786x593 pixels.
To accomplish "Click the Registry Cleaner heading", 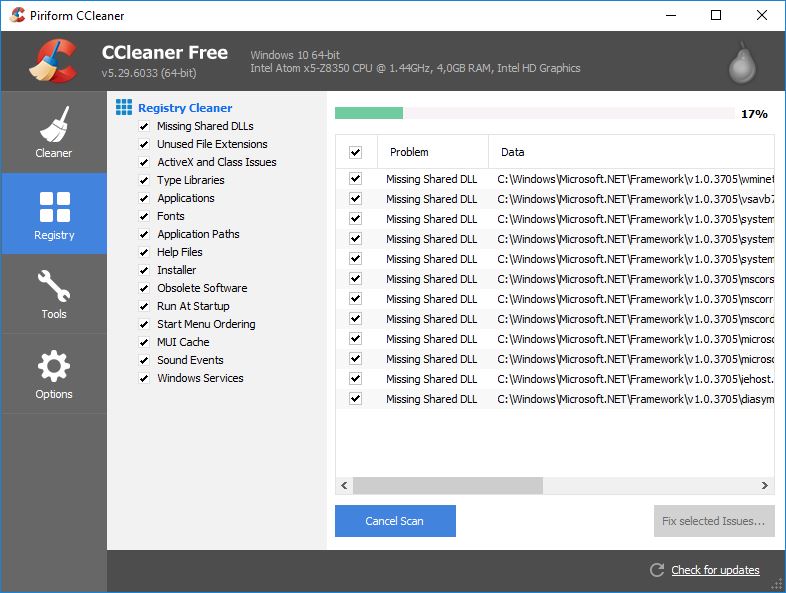I will tap(185, 108).
